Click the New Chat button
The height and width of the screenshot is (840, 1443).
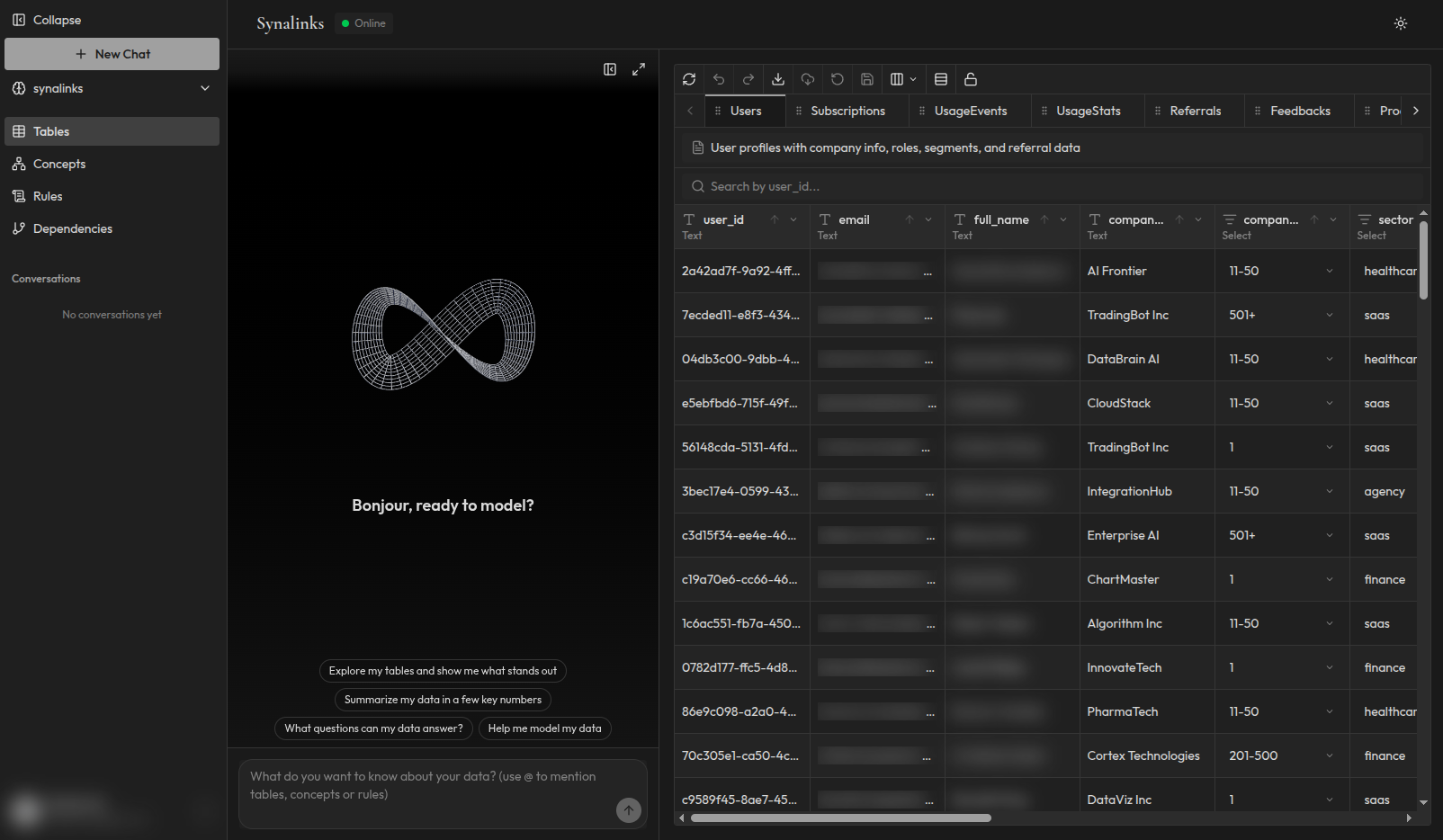point(112,53)
